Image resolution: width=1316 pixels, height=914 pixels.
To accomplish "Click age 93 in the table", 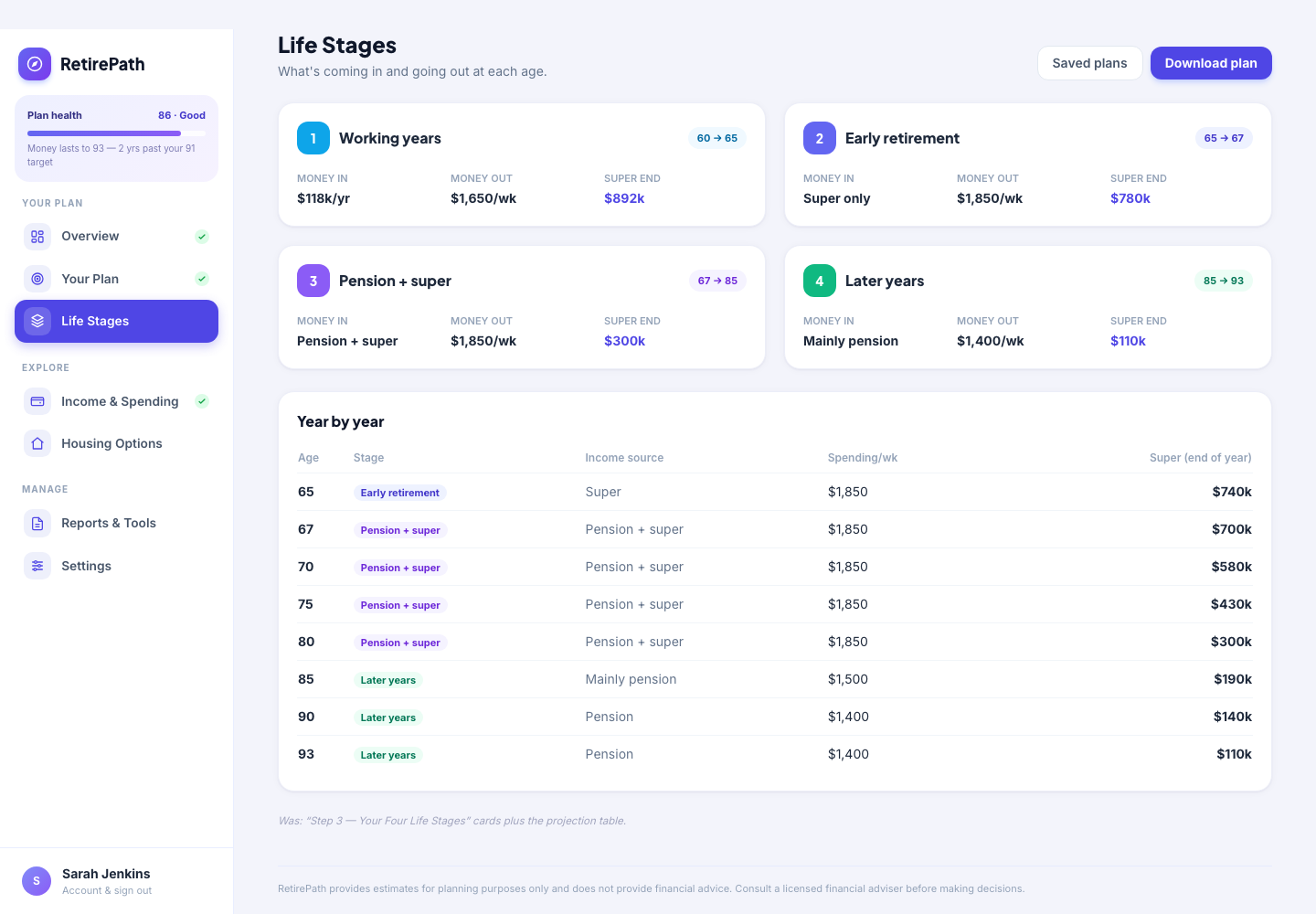I will point(306,754).
